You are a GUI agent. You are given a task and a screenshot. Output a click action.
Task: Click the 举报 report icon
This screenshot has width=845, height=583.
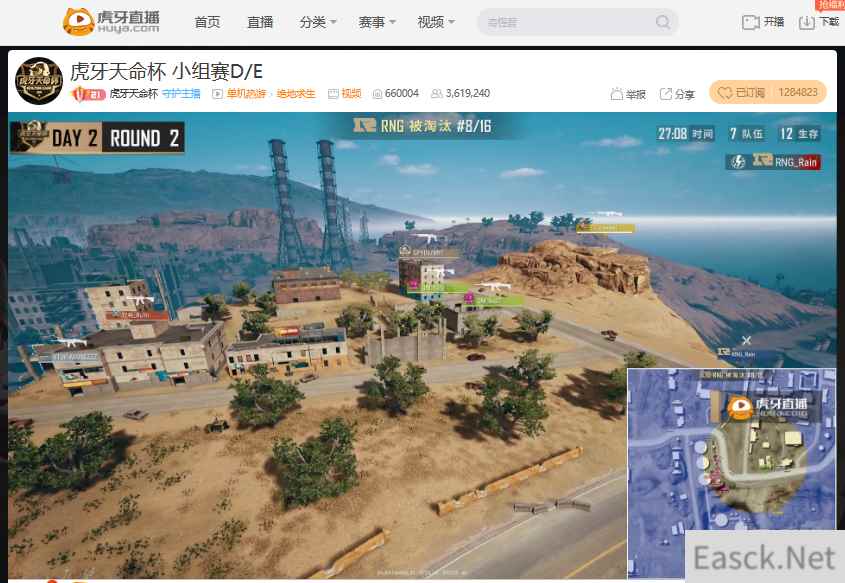[x=617, y=94]
